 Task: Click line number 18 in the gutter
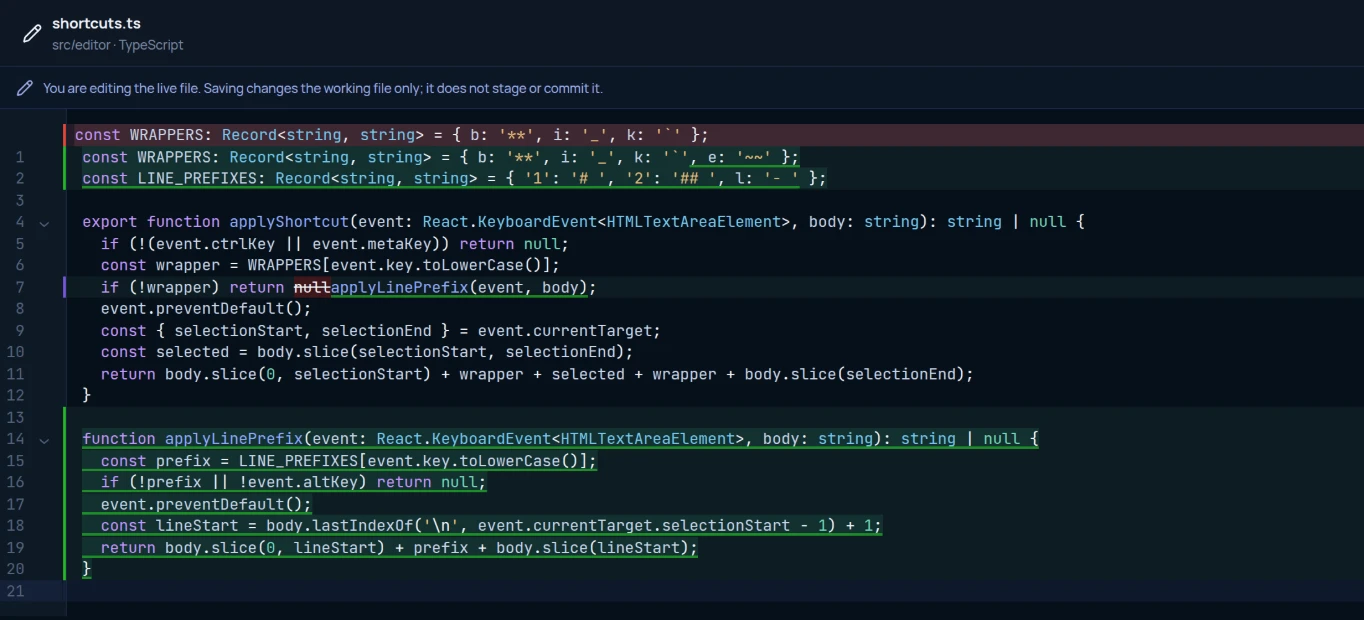click(15, 526)
